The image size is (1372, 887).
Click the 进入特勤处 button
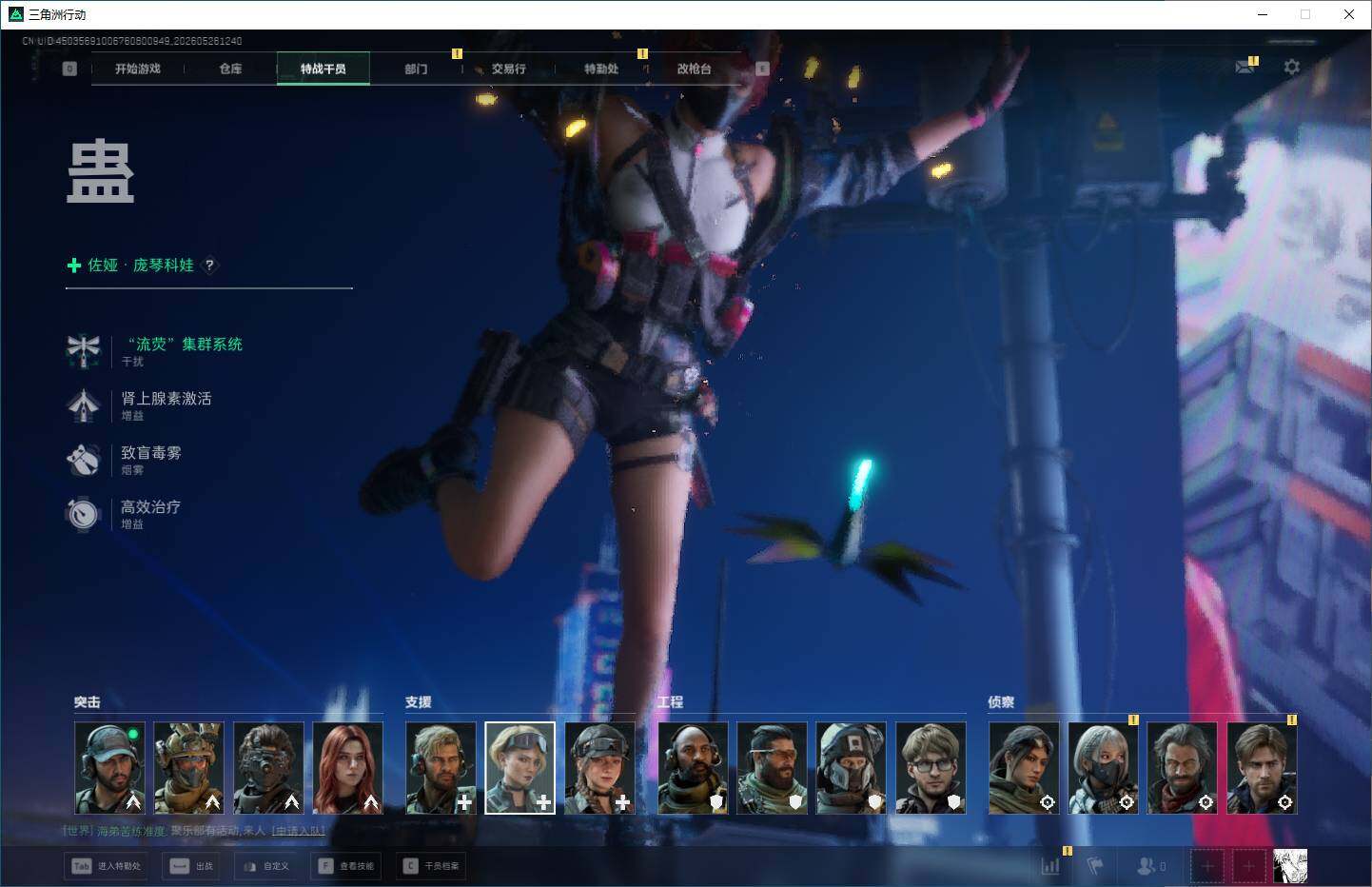point(107,866)
